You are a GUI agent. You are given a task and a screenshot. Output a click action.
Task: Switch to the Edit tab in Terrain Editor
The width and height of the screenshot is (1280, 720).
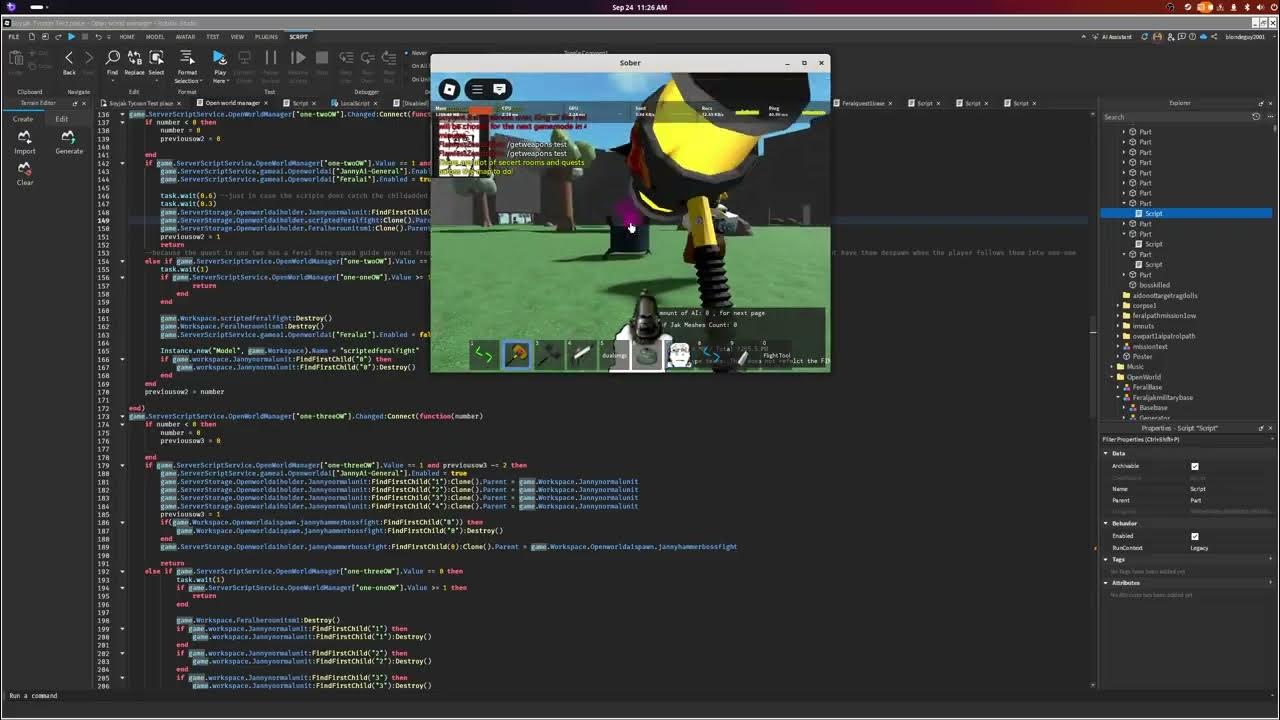(x=62, y=119)
